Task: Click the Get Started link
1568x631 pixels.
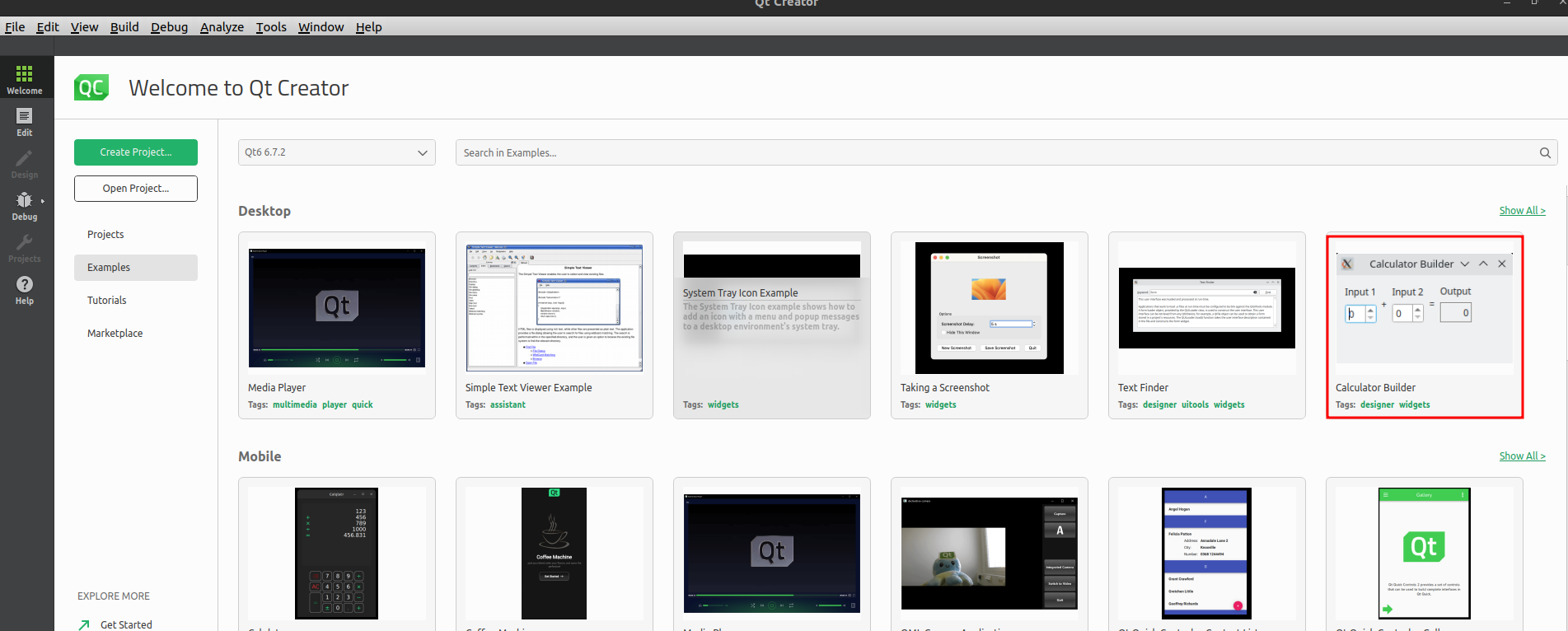Action: click(126, 624)
